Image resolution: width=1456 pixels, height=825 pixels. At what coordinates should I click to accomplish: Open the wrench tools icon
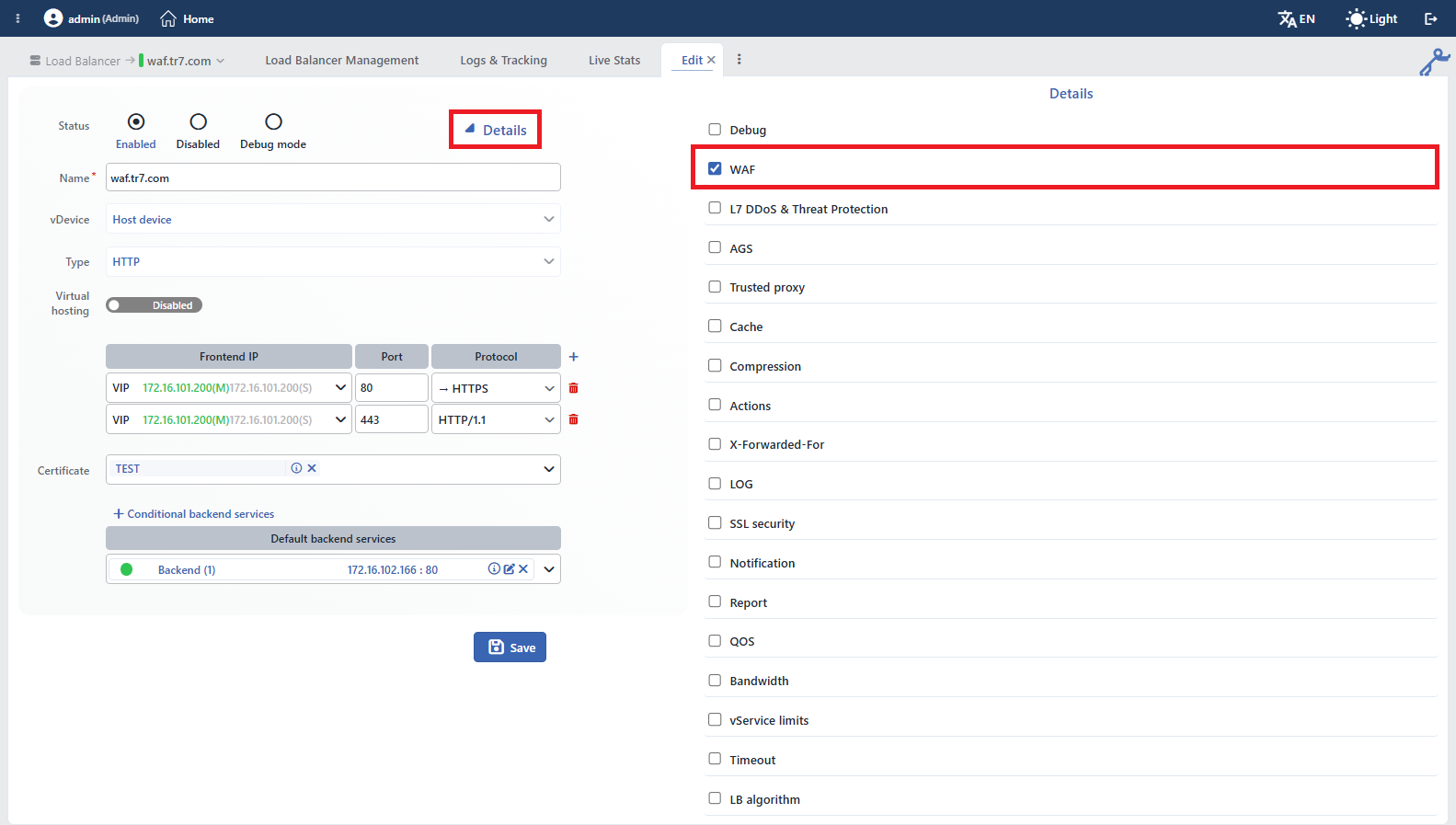pos(1434,62)
